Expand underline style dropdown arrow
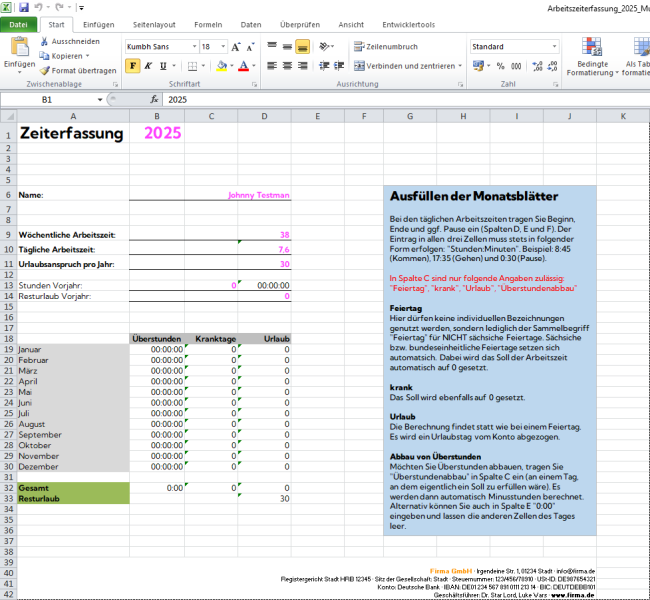Screen dimensions: 650x600 point(174,66)
